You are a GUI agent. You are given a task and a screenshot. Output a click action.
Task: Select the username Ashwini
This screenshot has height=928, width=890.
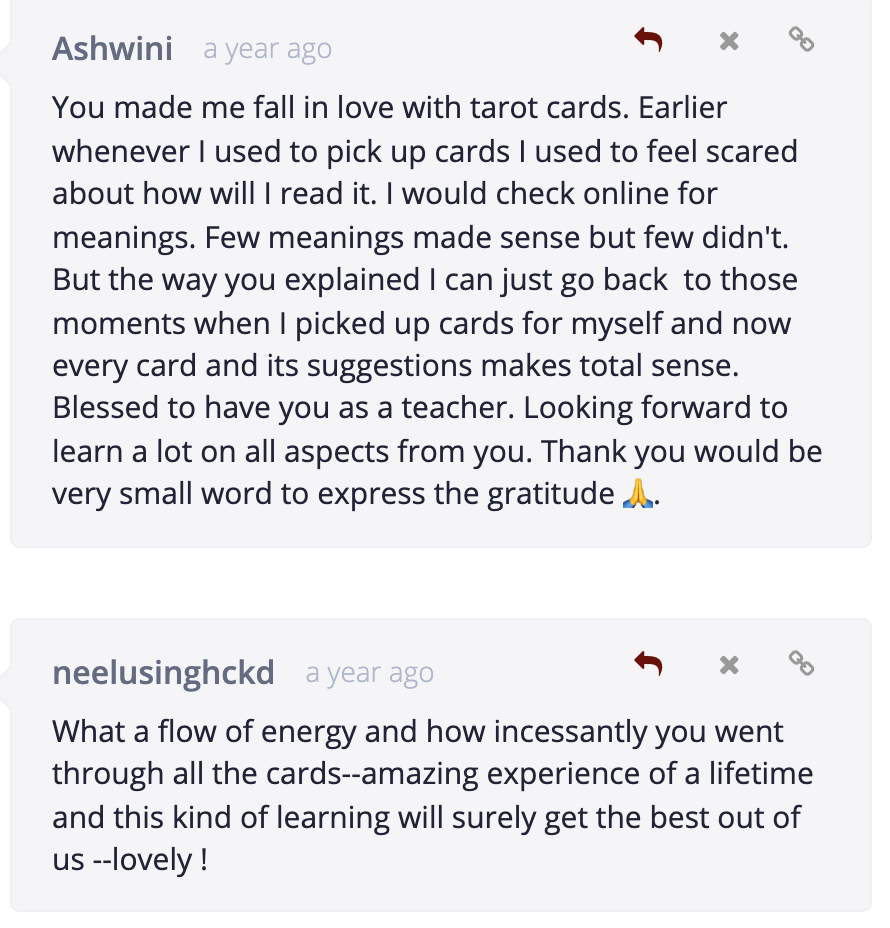112,47
